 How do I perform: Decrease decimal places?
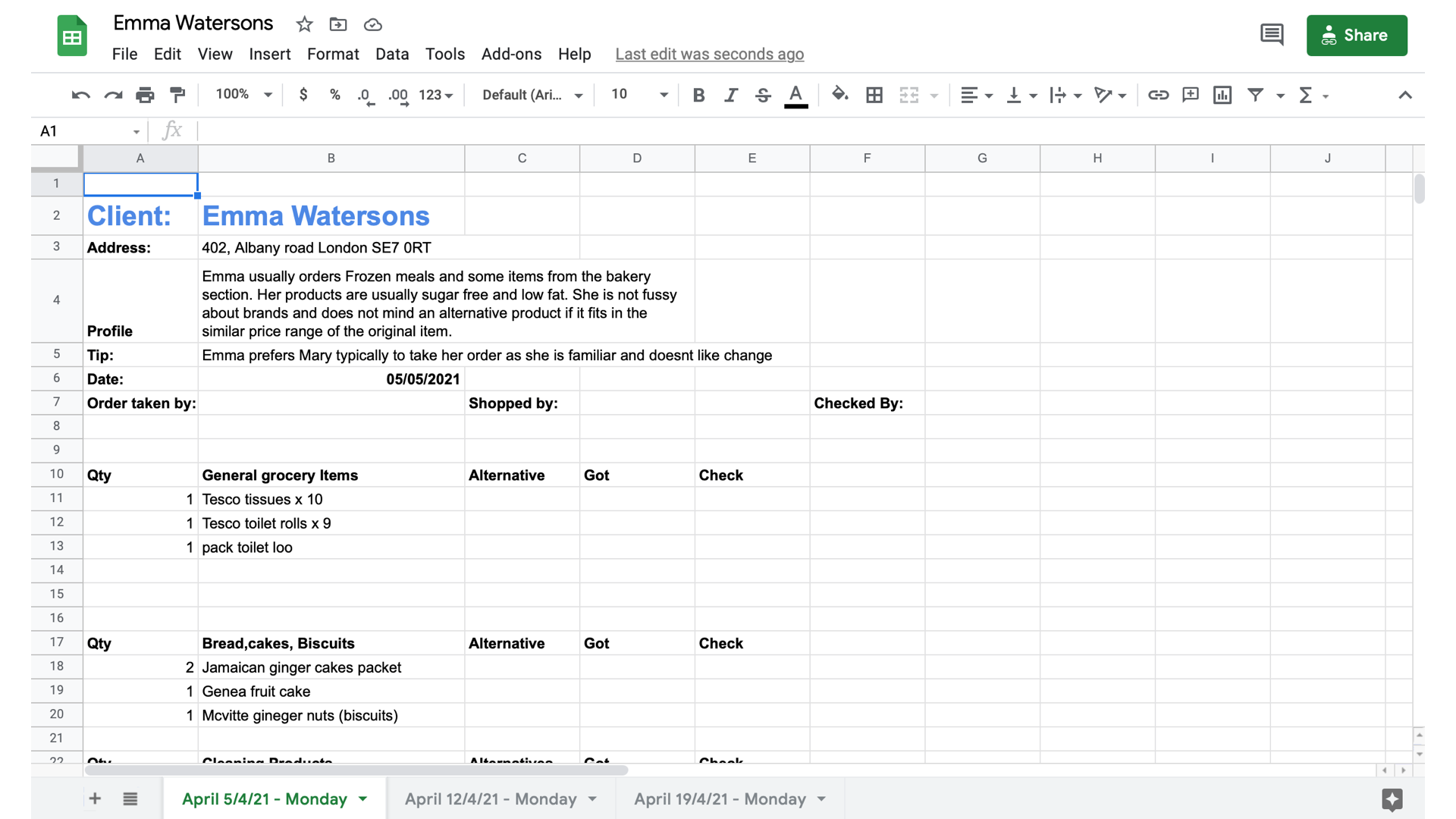pyautogui.click(x=366, y=96)
